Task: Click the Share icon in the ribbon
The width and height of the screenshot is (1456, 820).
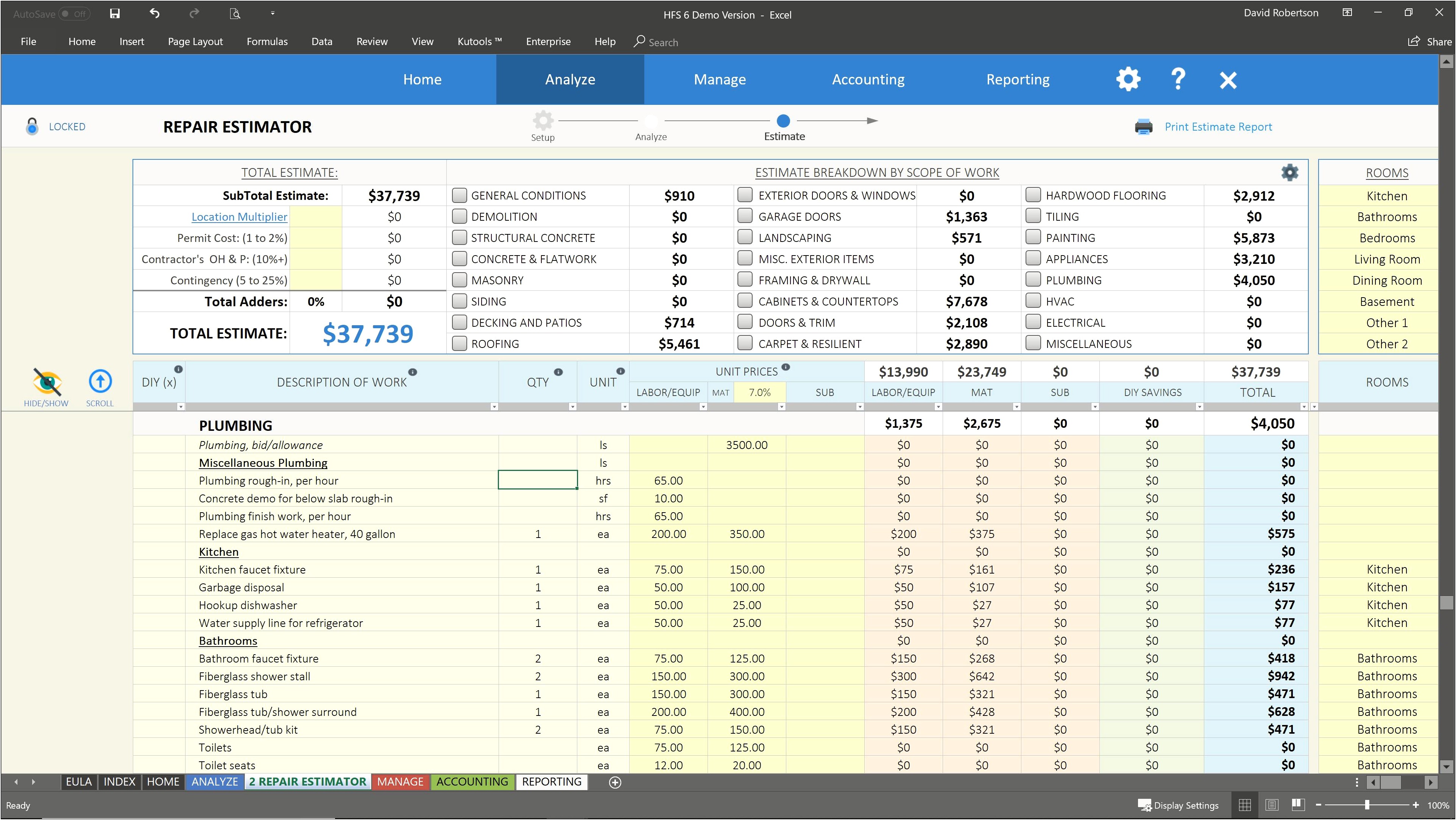Action: (1414, 41)
